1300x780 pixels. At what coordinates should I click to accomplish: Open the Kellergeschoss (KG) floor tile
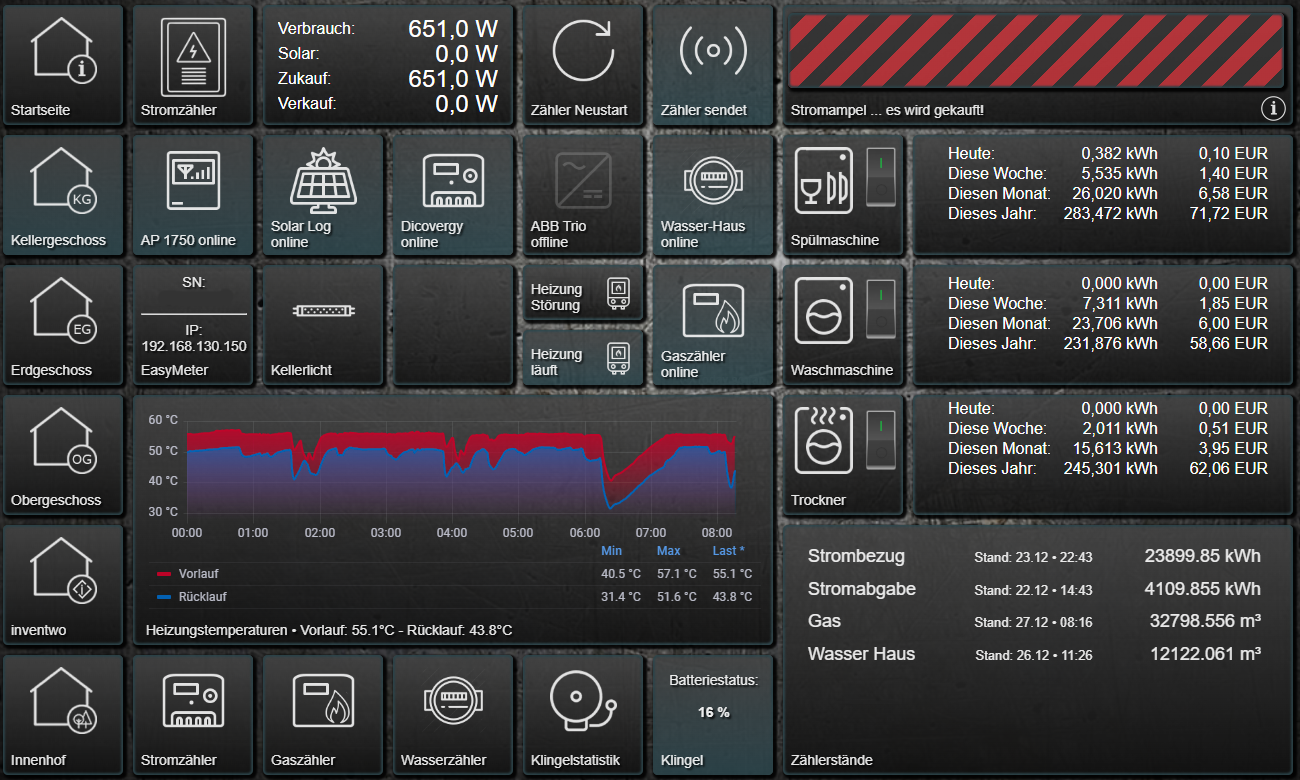[63, 195]
